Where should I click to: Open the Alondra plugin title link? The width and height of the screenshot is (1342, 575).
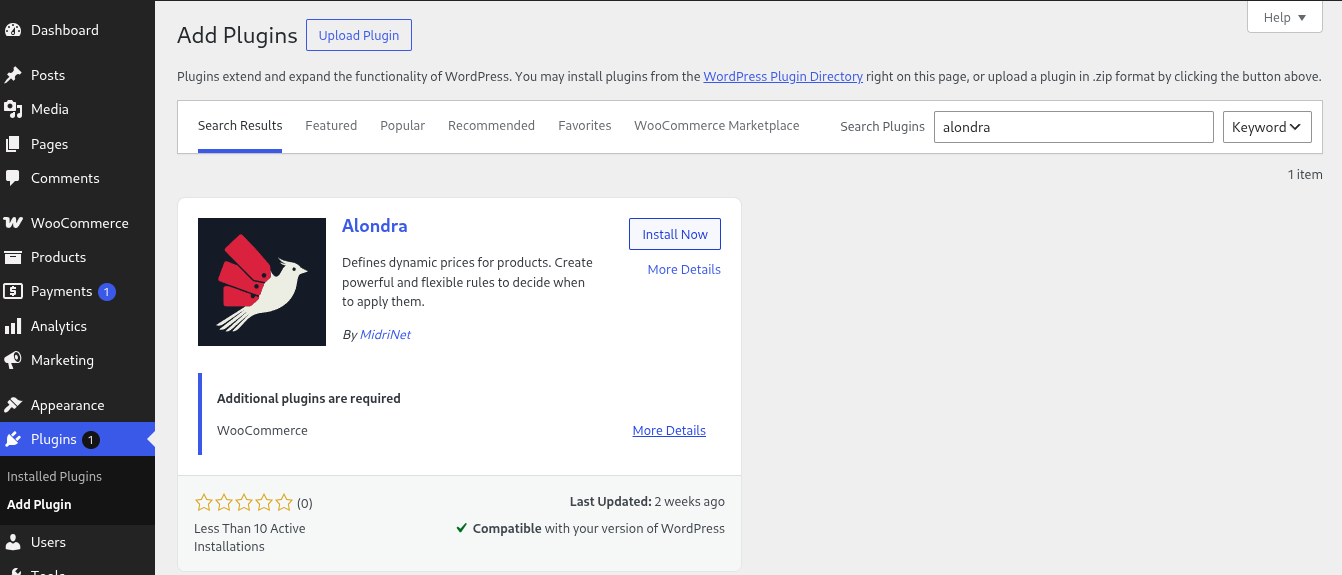[x=375, y=226]
